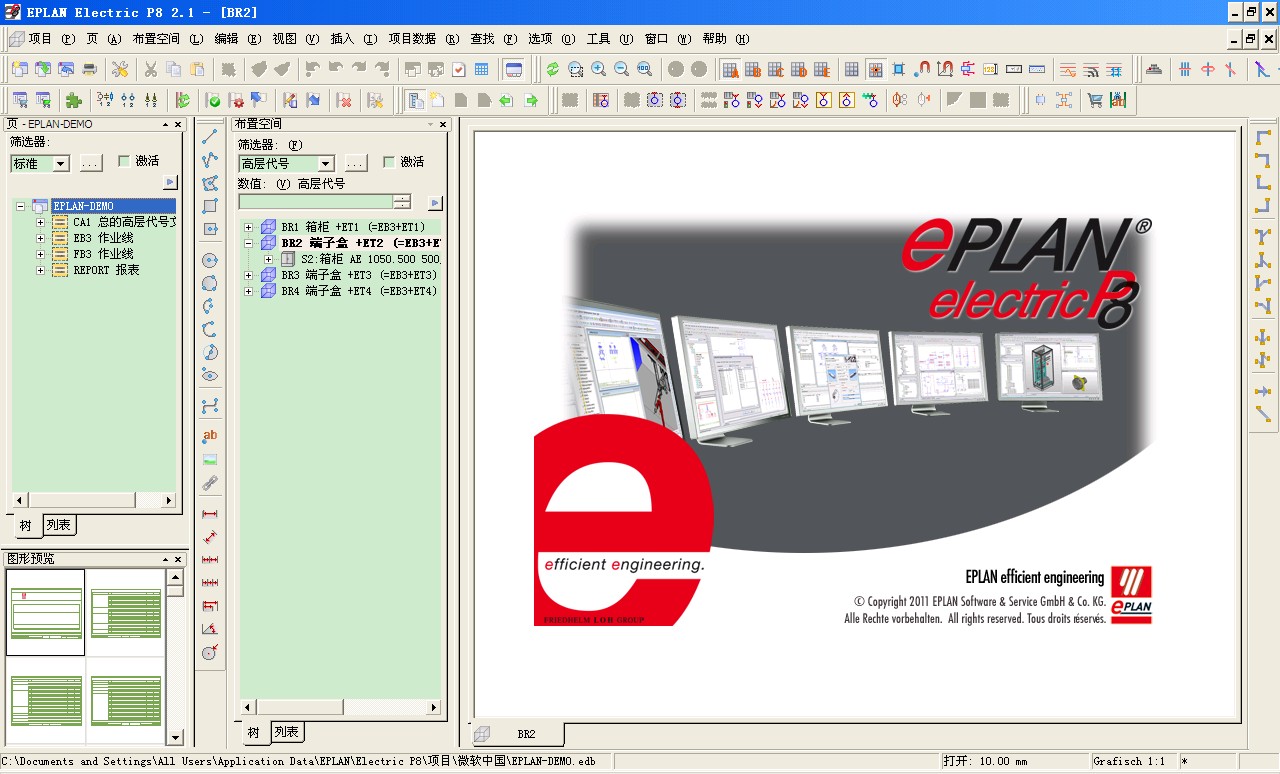The width and height of the screenshot is (1280, 774).
Task: Select the Polyline drawing tool
Action: pyautogui.click(x=210, y=160)
